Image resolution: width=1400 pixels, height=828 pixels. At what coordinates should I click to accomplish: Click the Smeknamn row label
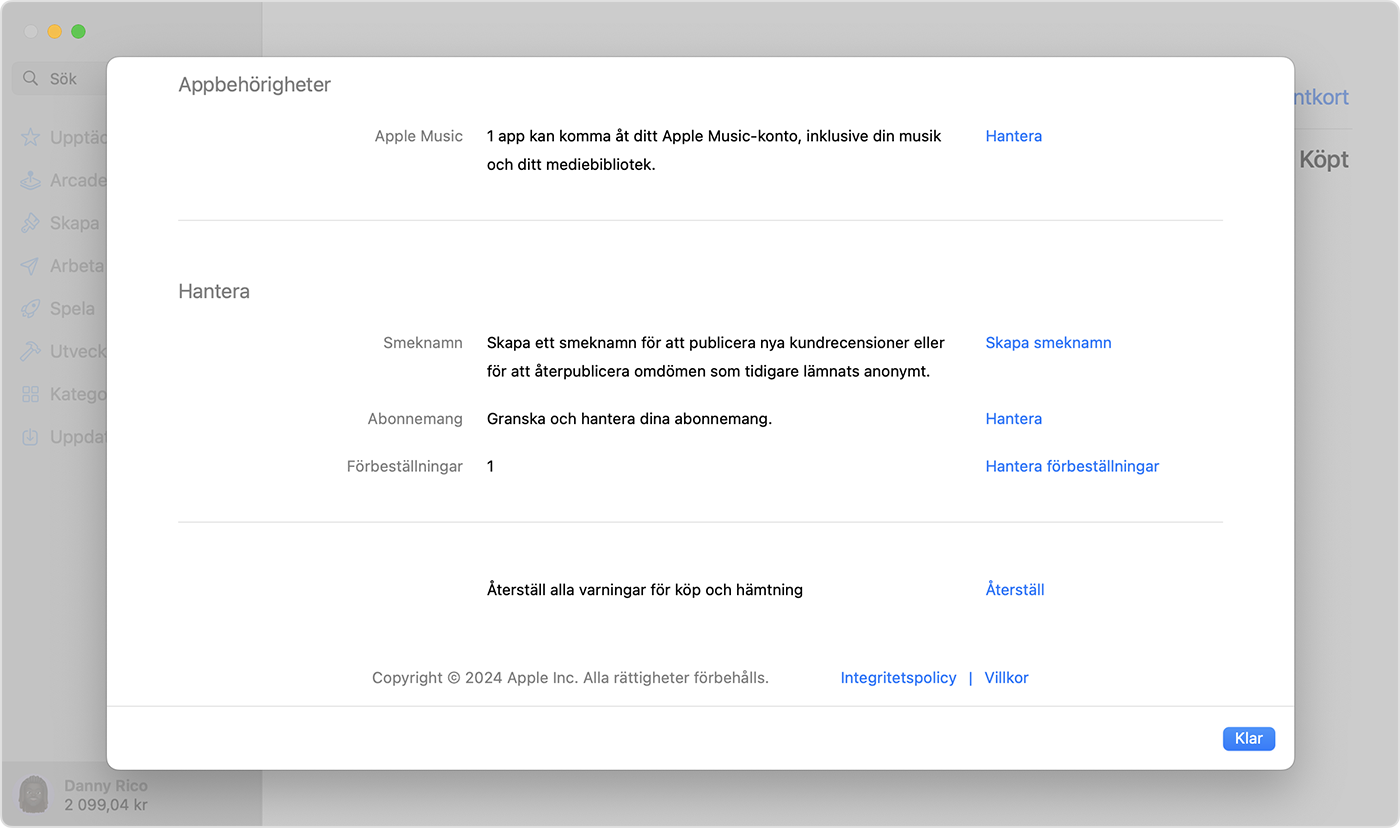tap(422, 343)
